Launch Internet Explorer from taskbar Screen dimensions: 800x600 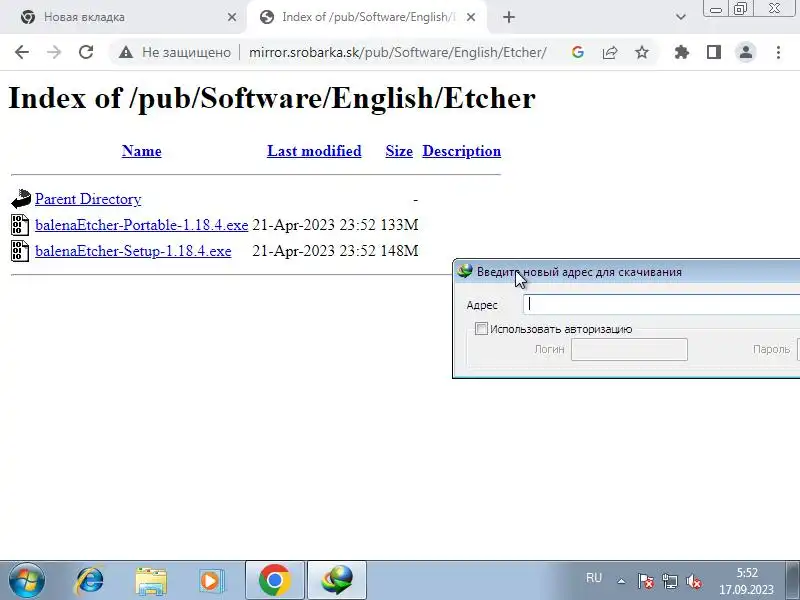[90, 581]
